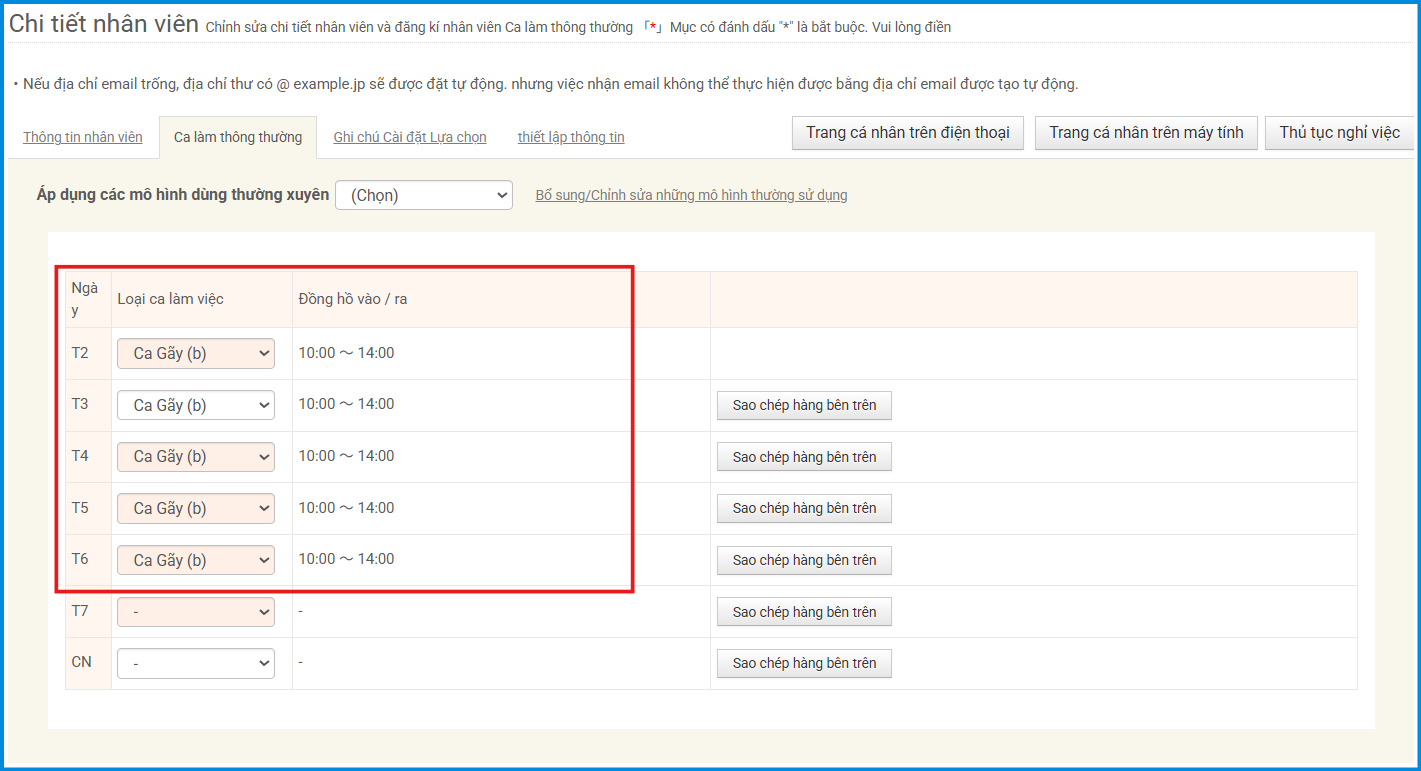
Task: Open shift type dropdown for T2
Action: [196, 353]
